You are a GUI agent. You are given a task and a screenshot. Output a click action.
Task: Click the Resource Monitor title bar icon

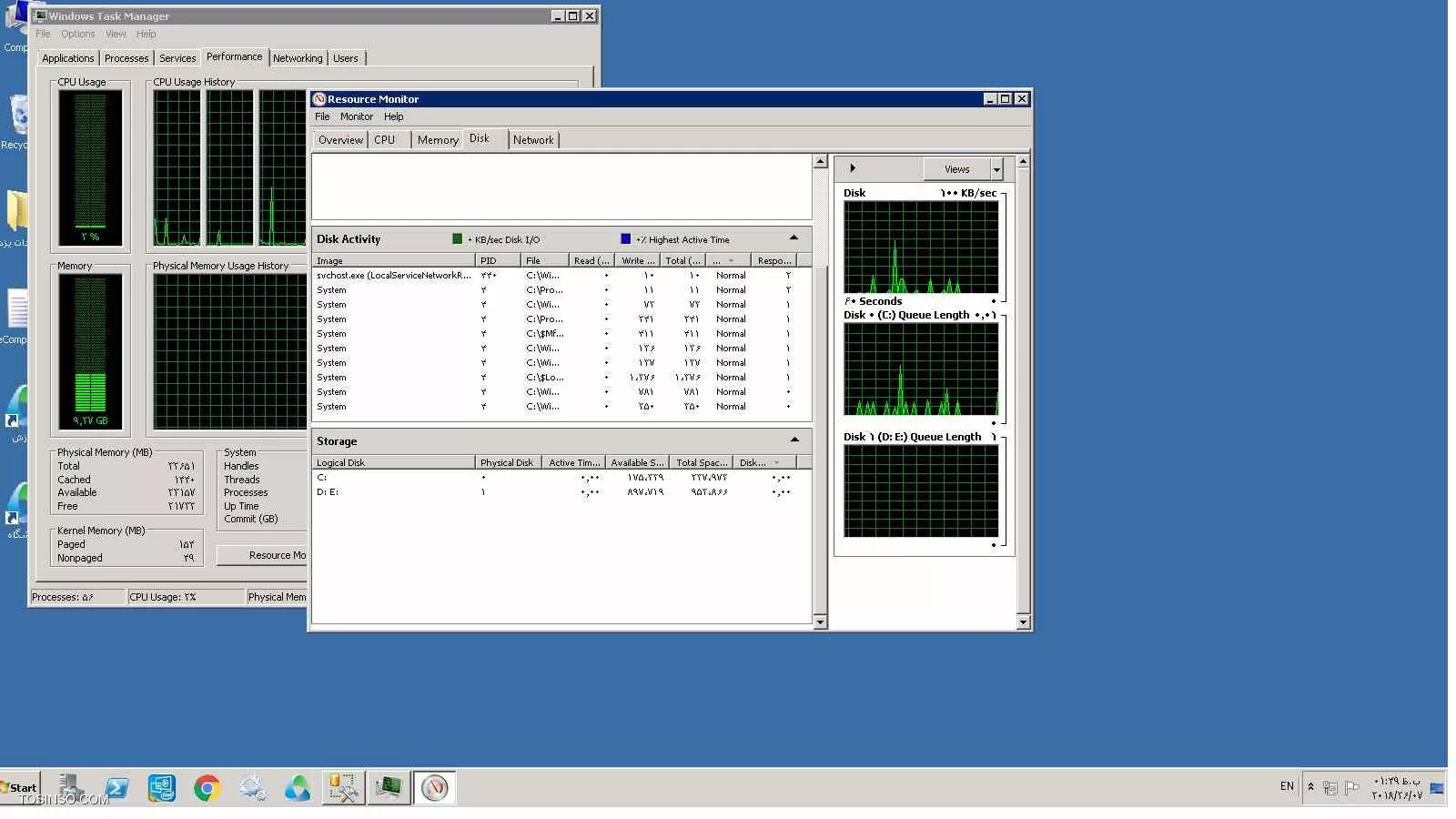(x=319, y=99)
